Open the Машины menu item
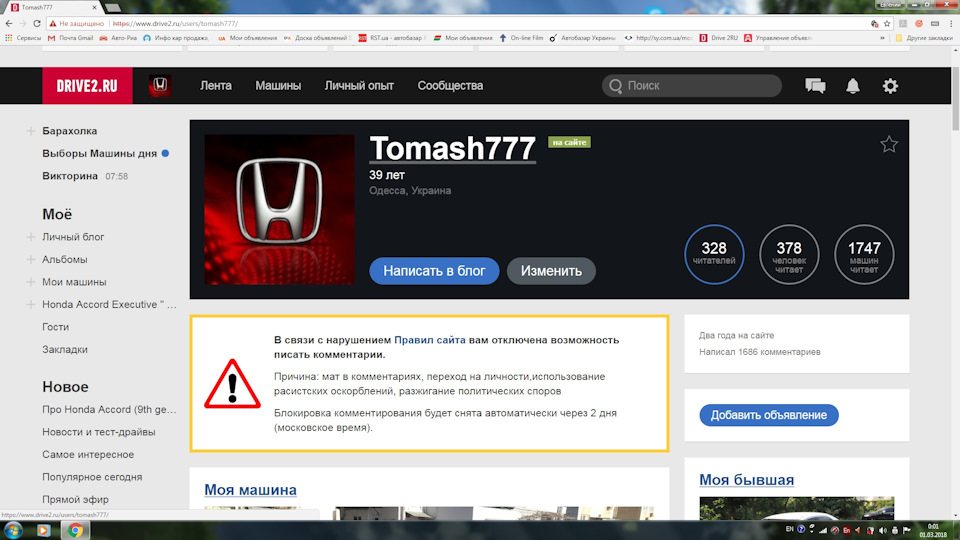 click(x=278, y=86)
